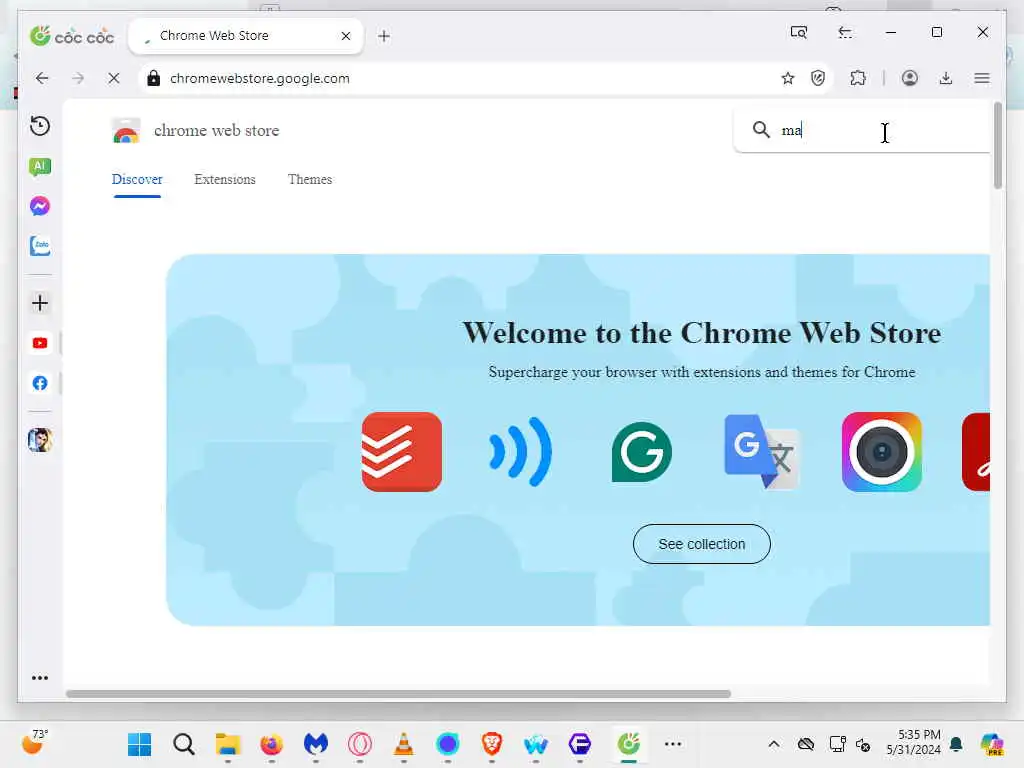
Task: Show hidden system tray icons
Action: coord(774,744)
